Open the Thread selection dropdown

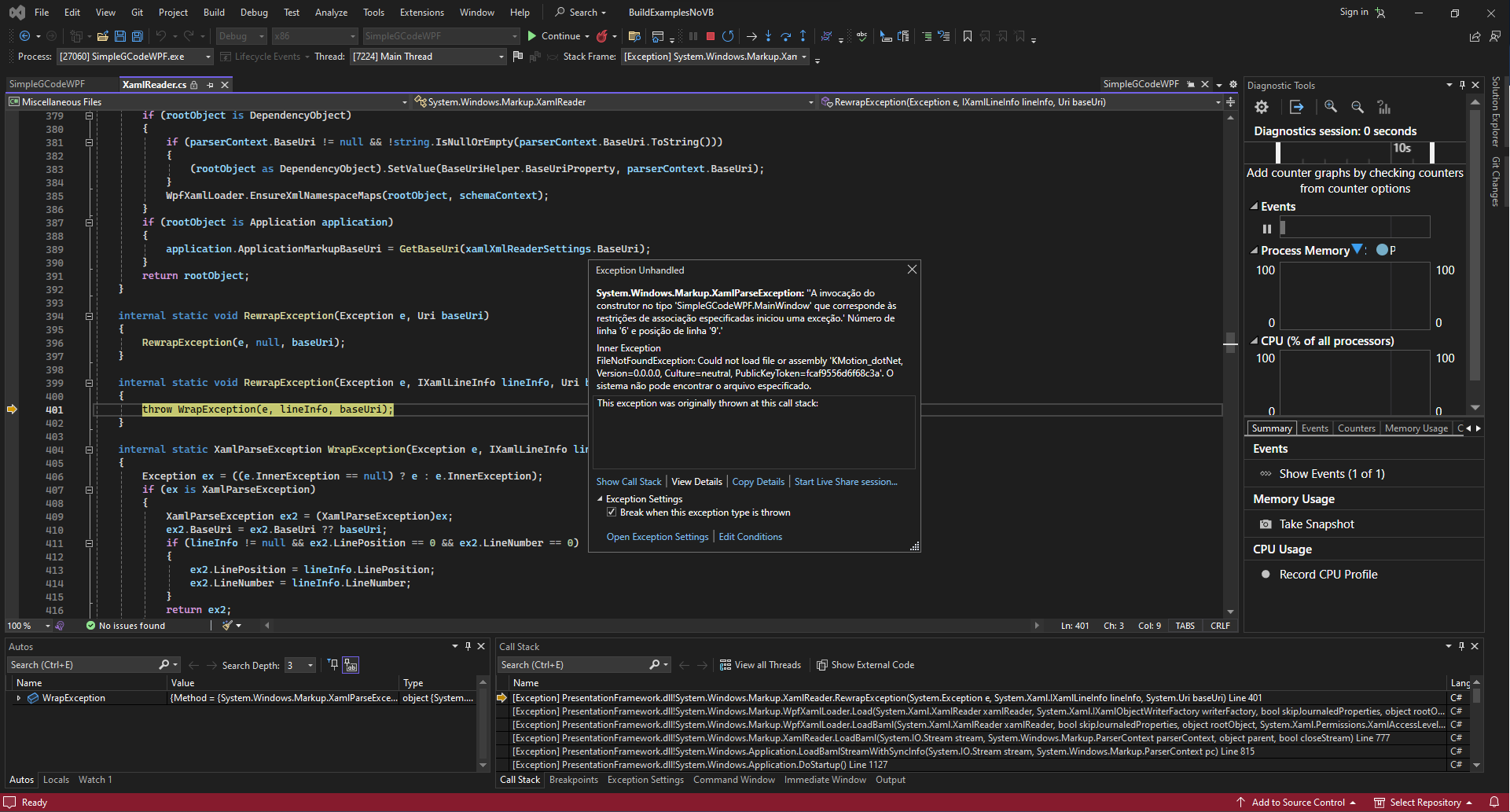point(501,57)
